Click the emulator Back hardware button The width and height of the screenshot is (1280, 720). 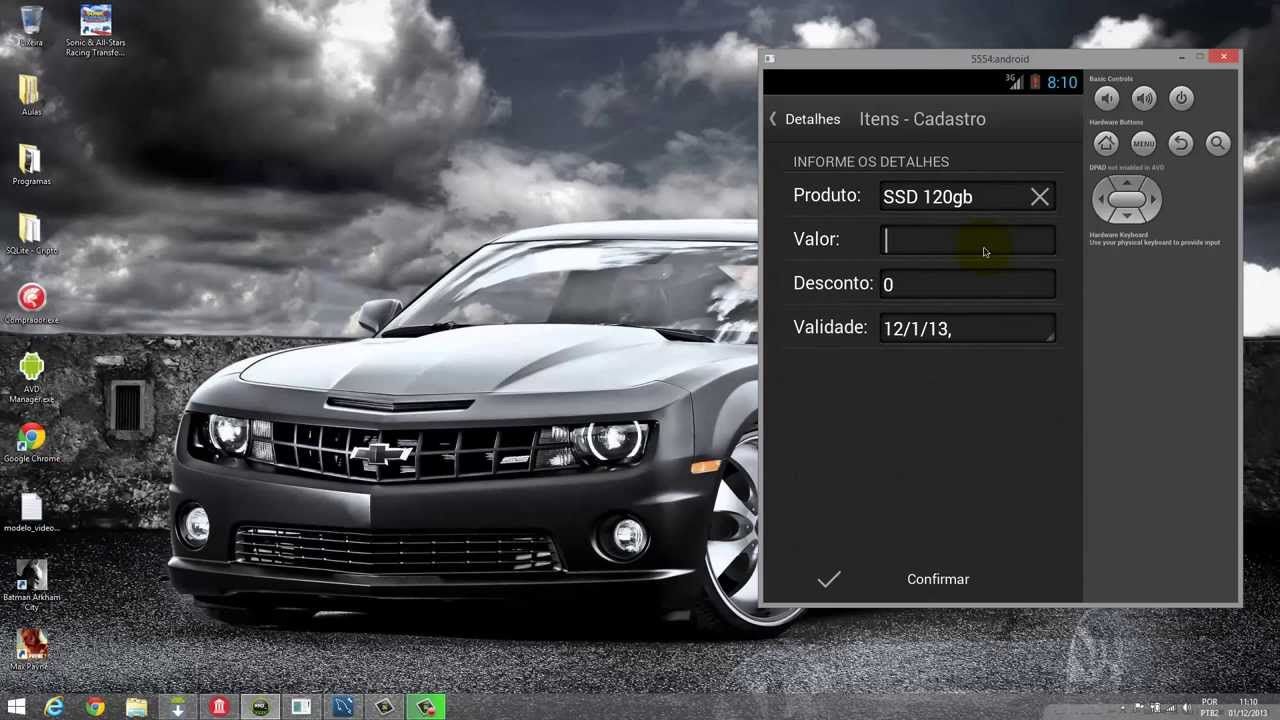click(1181, 144)
